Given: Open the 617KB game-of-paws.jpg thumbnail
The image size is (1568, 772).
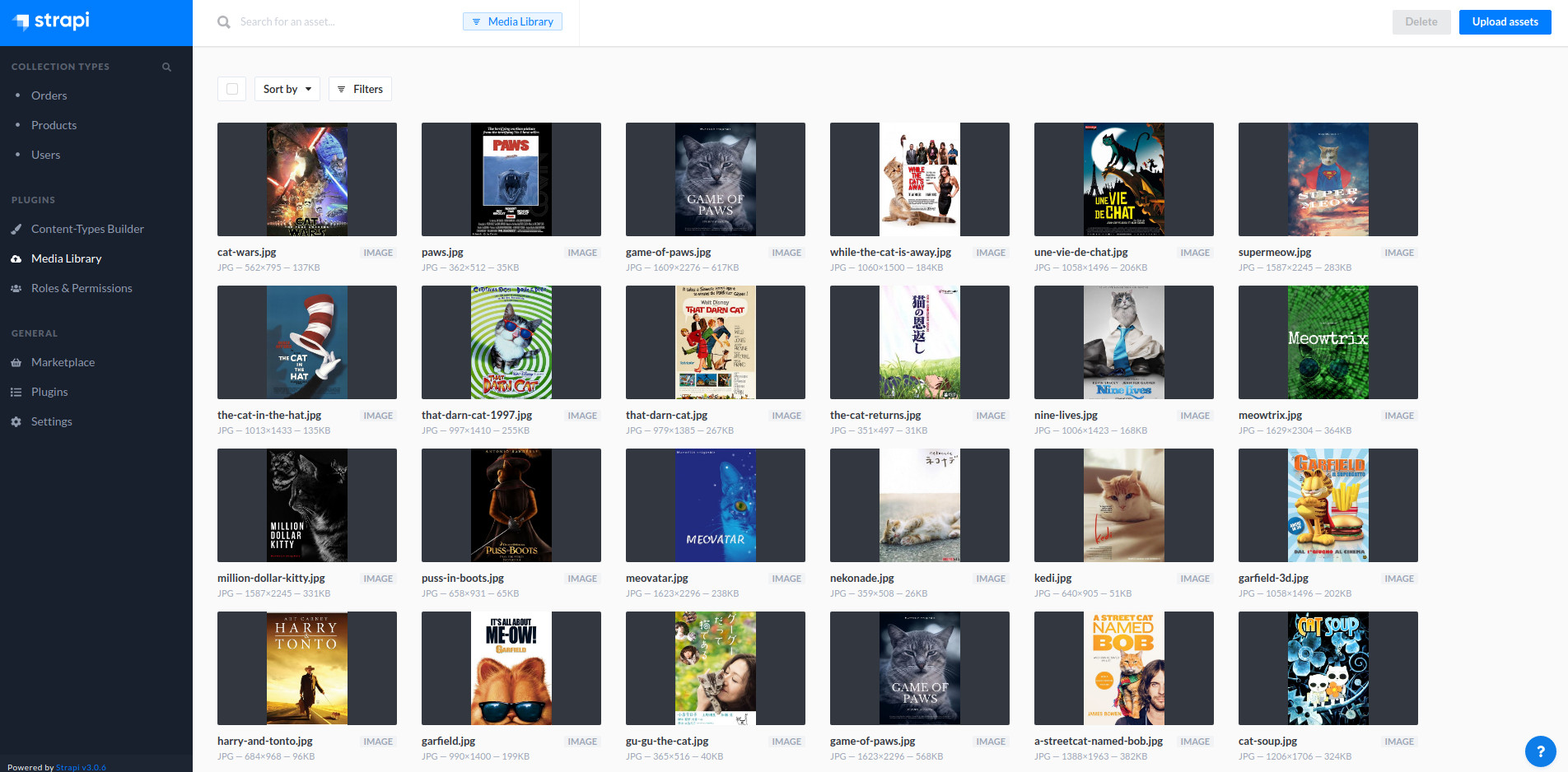Looking at the screenshot, I should [716, 179].
